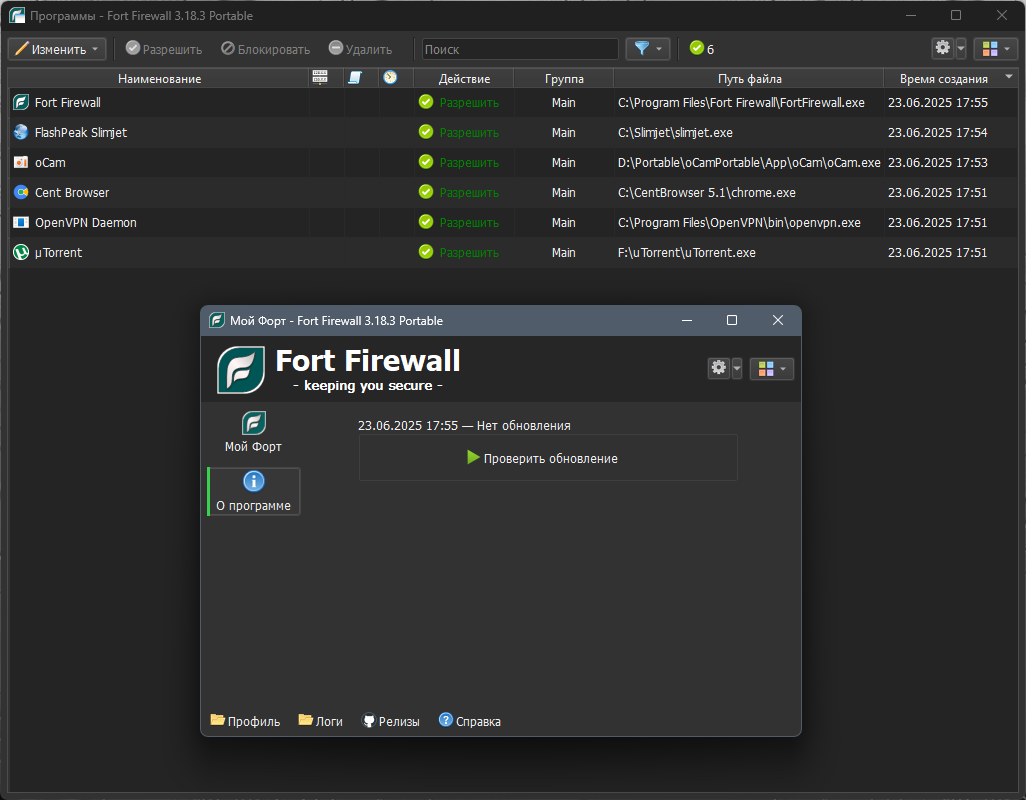
Task: Expand the Изменить edit dropdown
Action: click(57, 49)
